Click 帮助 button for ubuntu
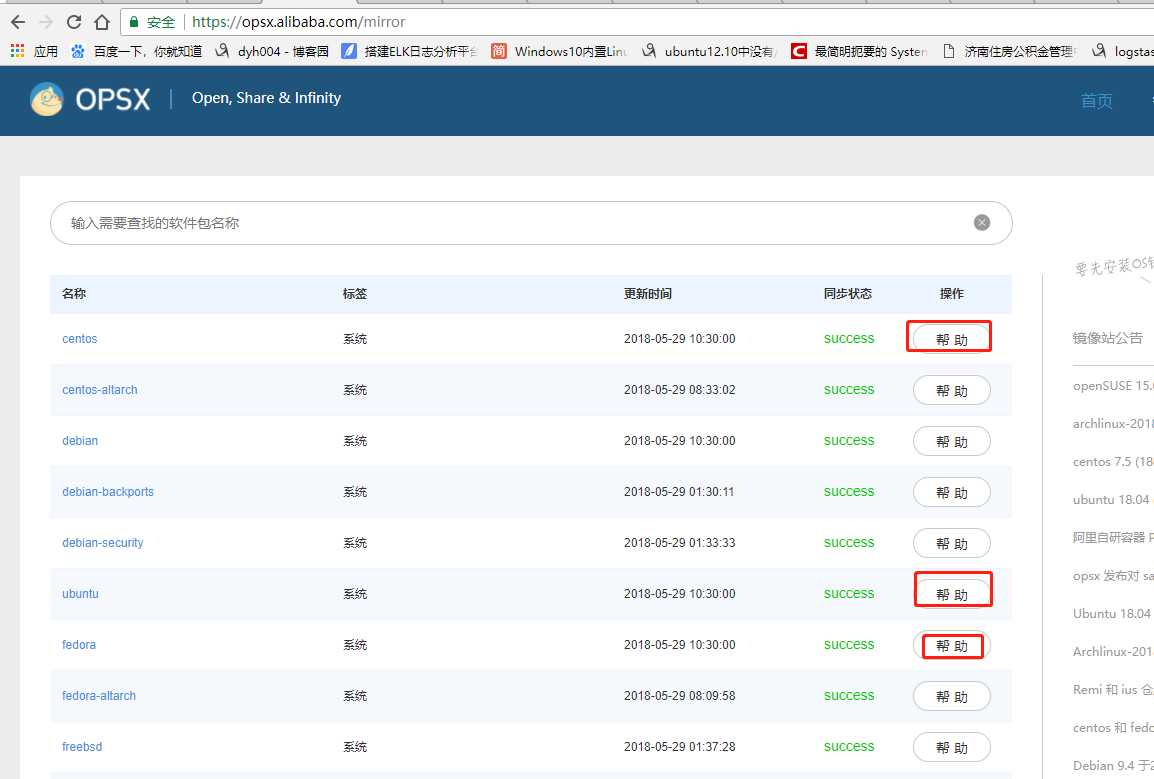The height and width of the screenshot is (779, 1154). 951,593
